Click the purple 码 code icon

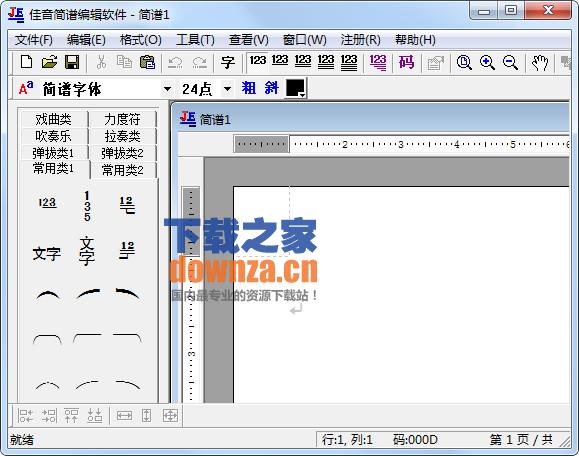(406, 62)
